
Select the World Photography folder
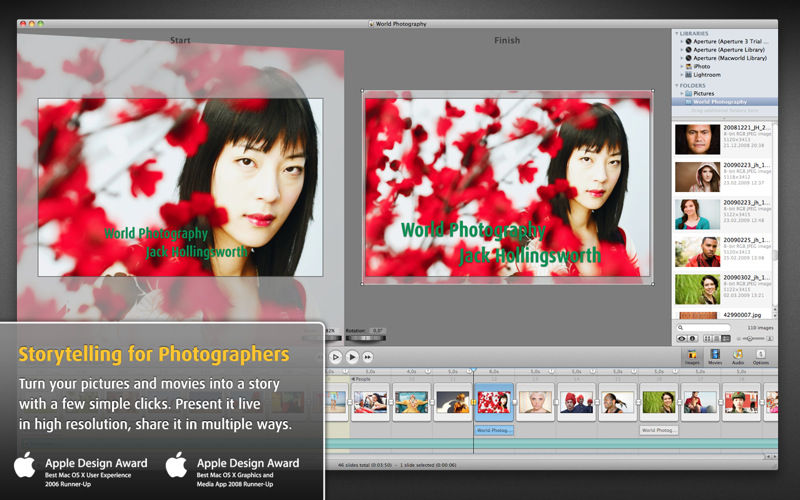(724, 102)
